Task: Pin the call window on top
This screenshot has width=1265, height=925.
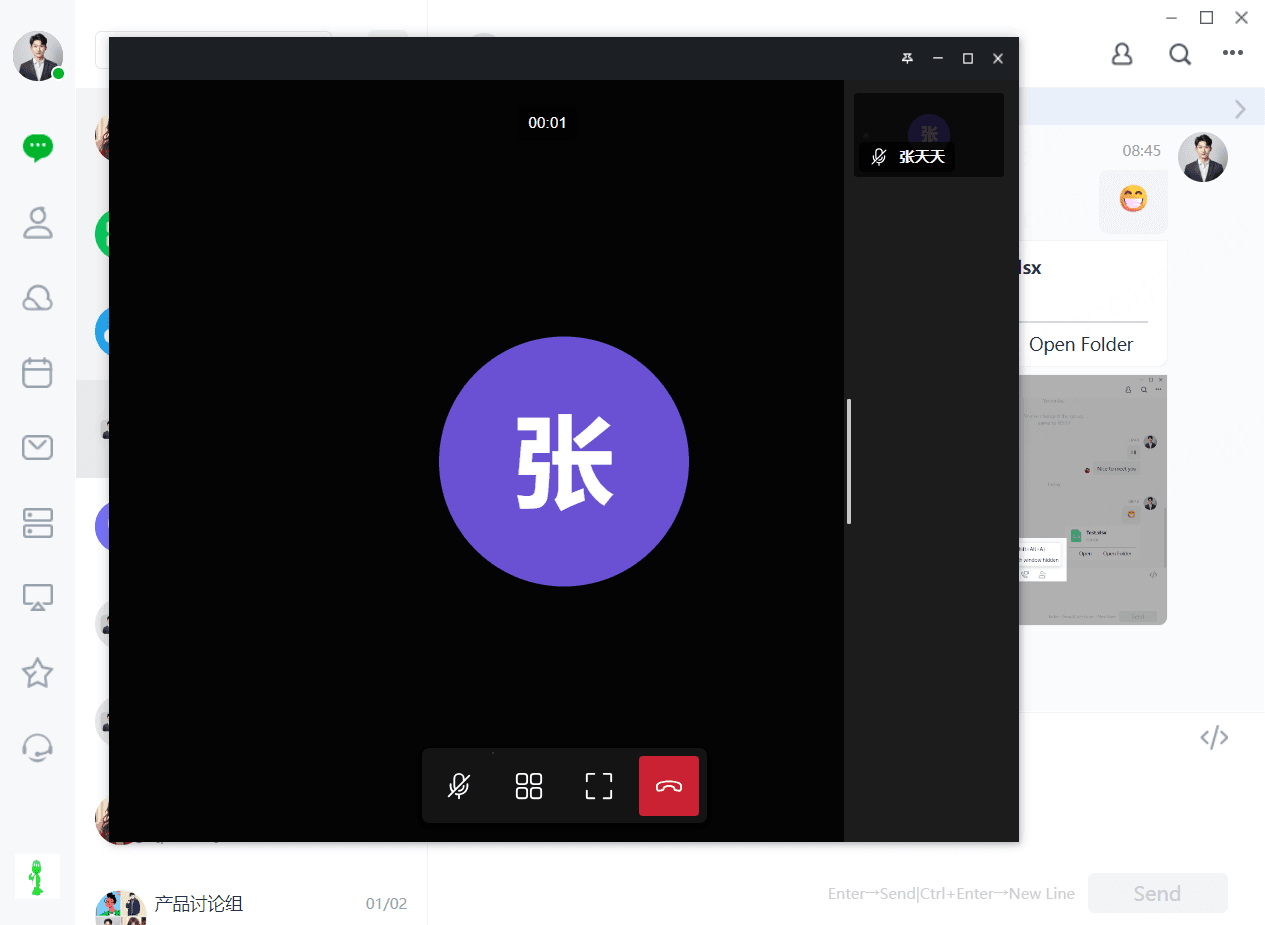Action: [907, 59]
